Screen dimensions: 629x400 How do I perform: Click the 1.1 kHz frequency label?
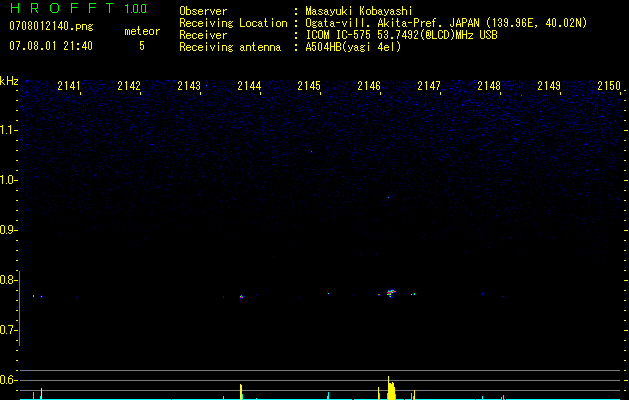[x=8, y=130]
